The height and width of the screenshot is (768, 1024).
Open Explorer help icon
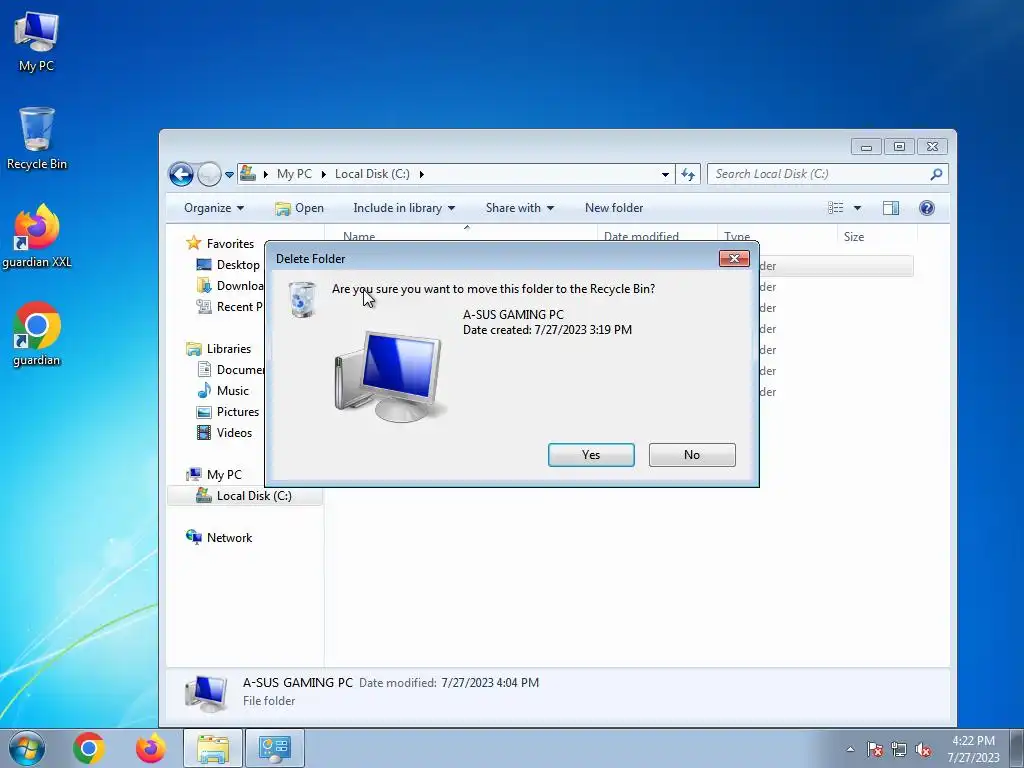tap(927, 208)
